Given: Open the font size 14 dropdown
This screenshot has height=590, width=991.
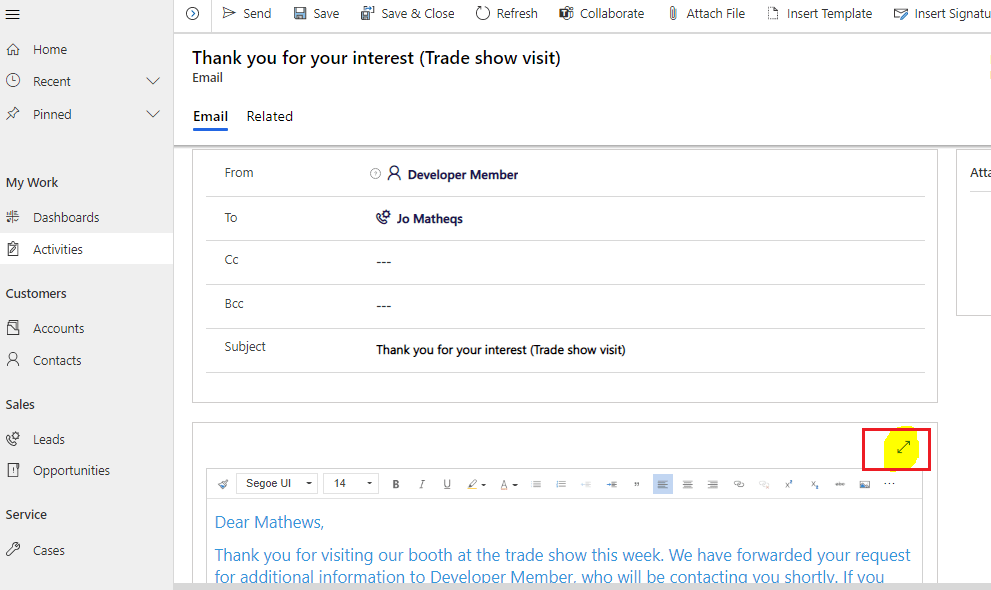Looking at the screenshot, I should point(350,484).
